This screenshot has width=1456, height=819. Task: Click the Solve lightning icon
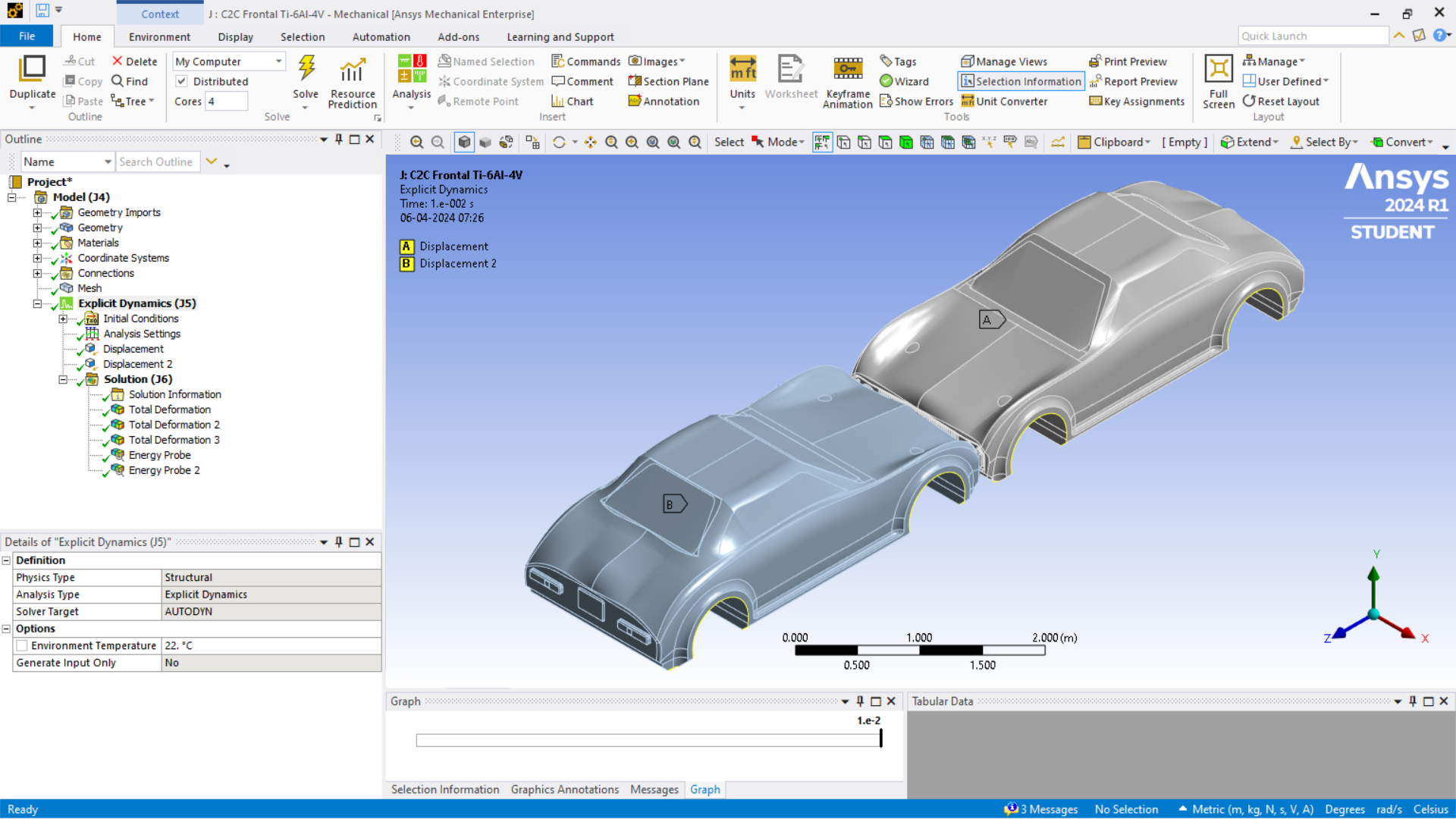(306, 68)
